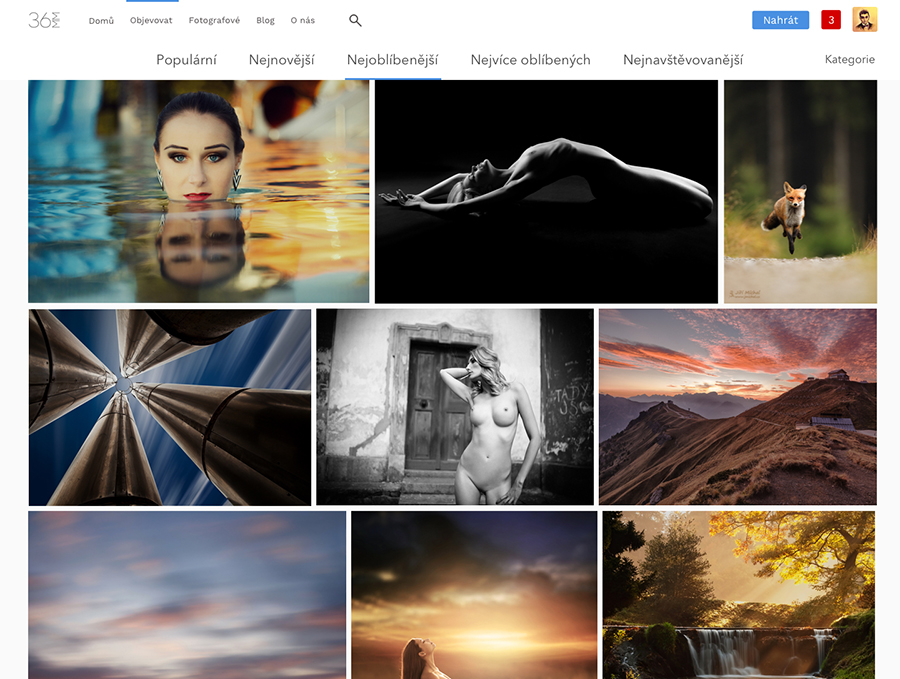Open the jumping fox photo
The width and height of the screenshot is (900, 679).
800,191
